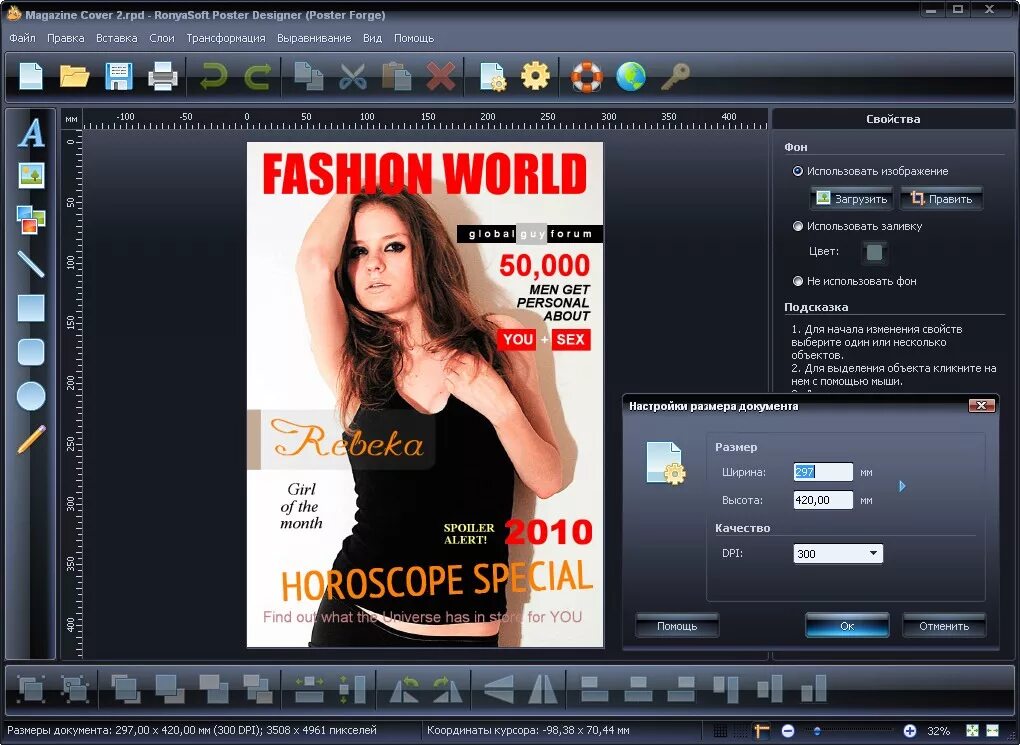Save the document with the floppy disk icon

pos(118,76)
